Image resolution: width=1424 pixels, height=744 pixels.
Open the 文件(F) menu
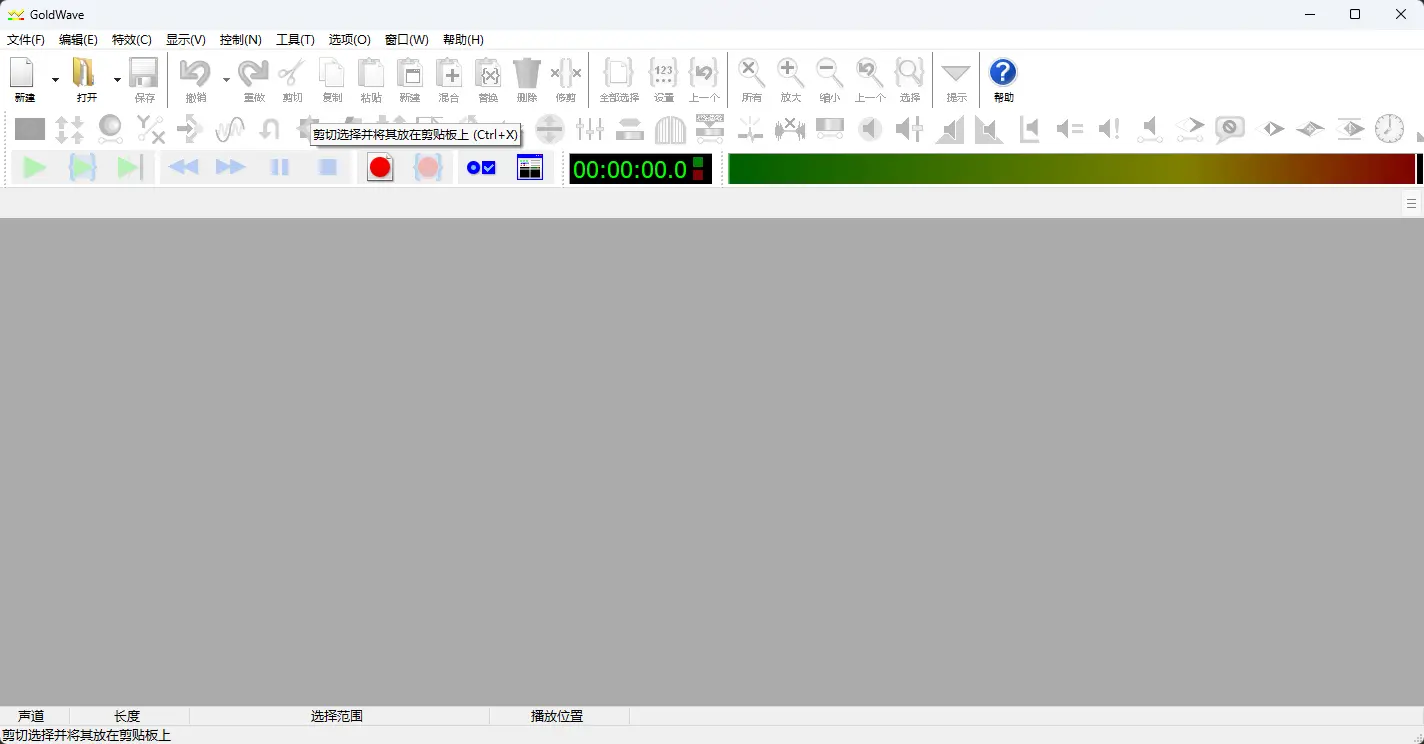[26, 40]
